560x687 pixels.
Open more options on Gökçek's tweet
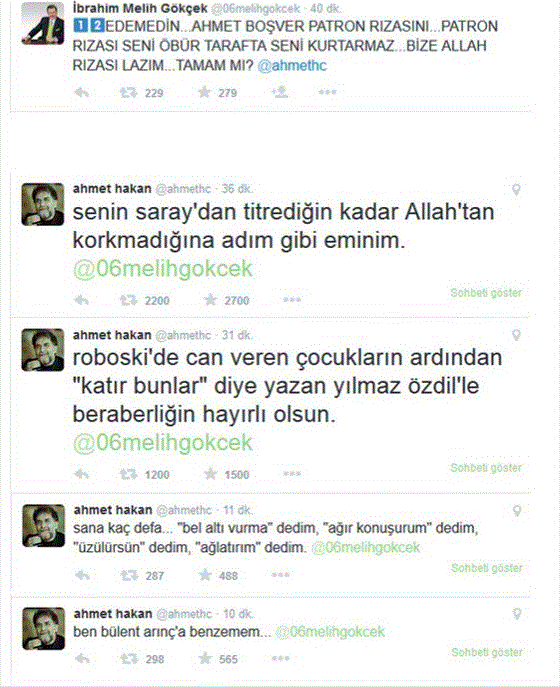click(x=327, y=92)
